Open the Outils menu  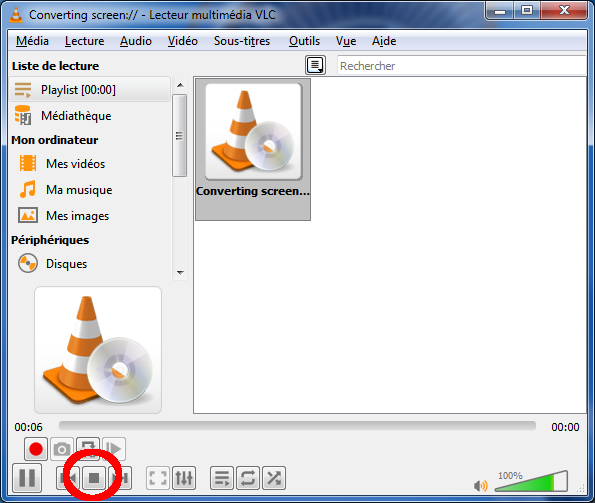tap(304, 41)
